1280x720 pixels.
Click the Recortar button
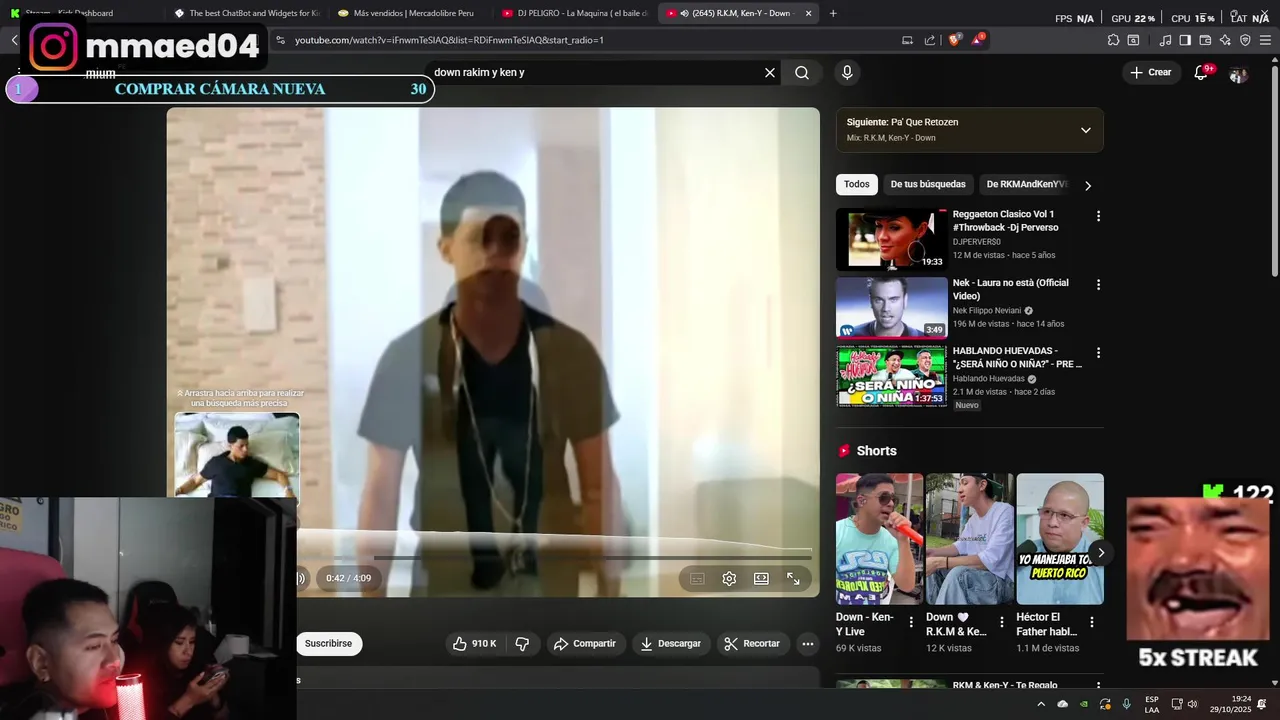pos(752,644)
